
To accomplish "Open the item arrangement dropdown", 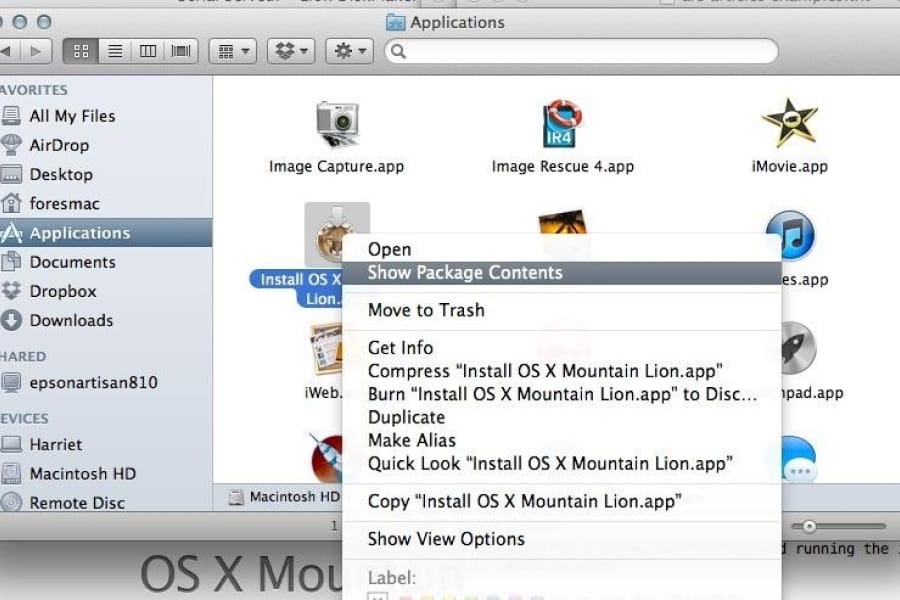I will [x=232, y=52].
